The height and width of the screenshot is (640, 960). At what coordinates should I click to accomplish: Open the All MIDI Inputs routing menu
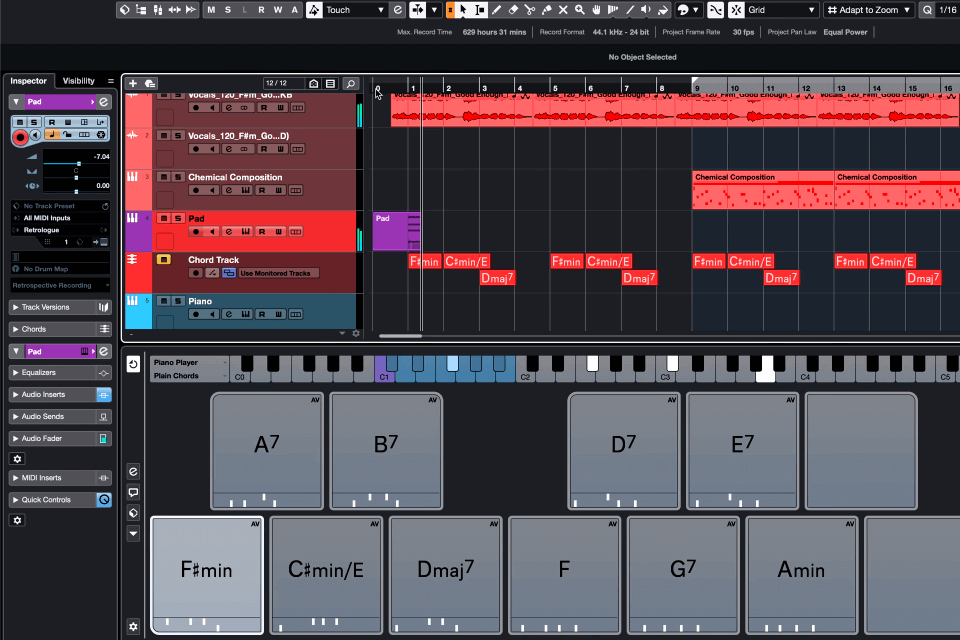(x=61, y=218)
